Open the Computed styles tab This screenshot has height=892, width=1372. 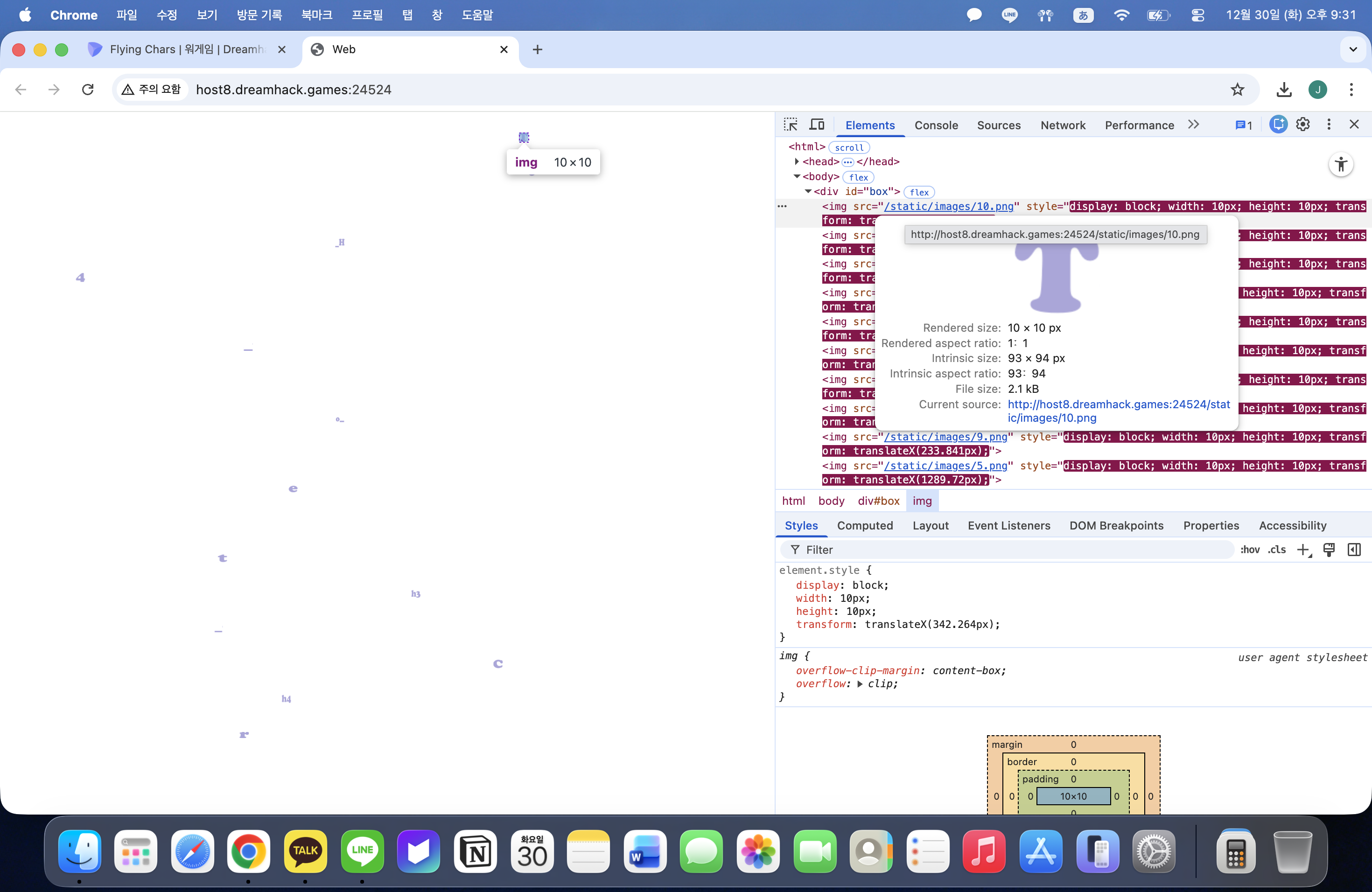coord(865,525)
